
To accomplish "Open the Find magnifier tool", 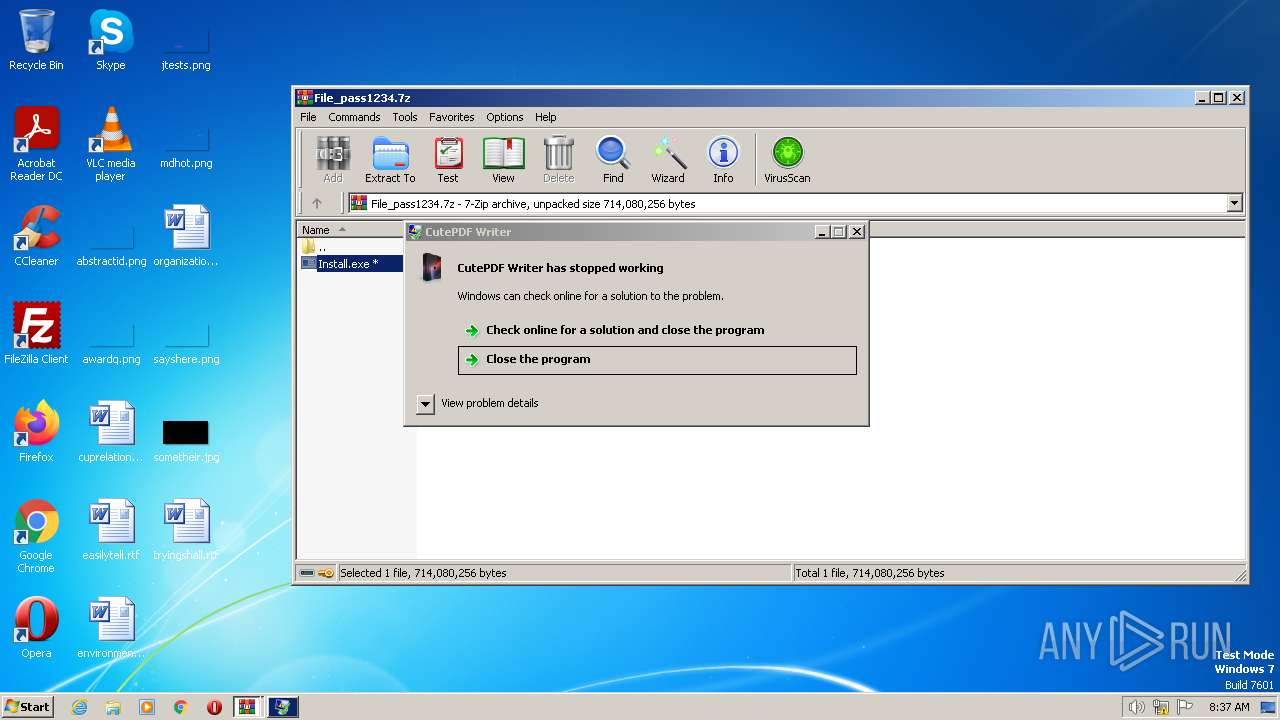I will click(x=613, y=160).
